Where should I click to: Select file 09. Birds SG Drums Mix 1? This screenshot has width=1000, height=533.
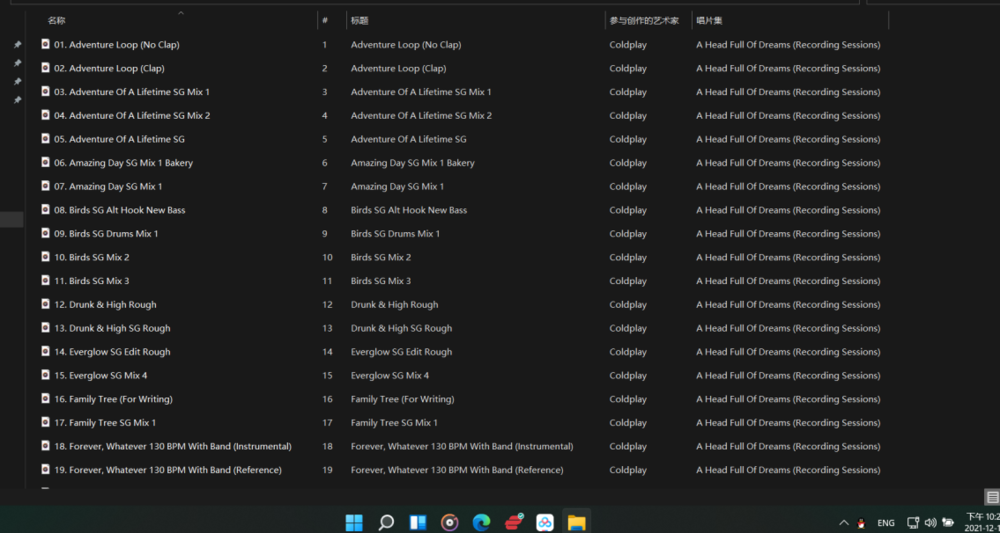click(106, 233)
